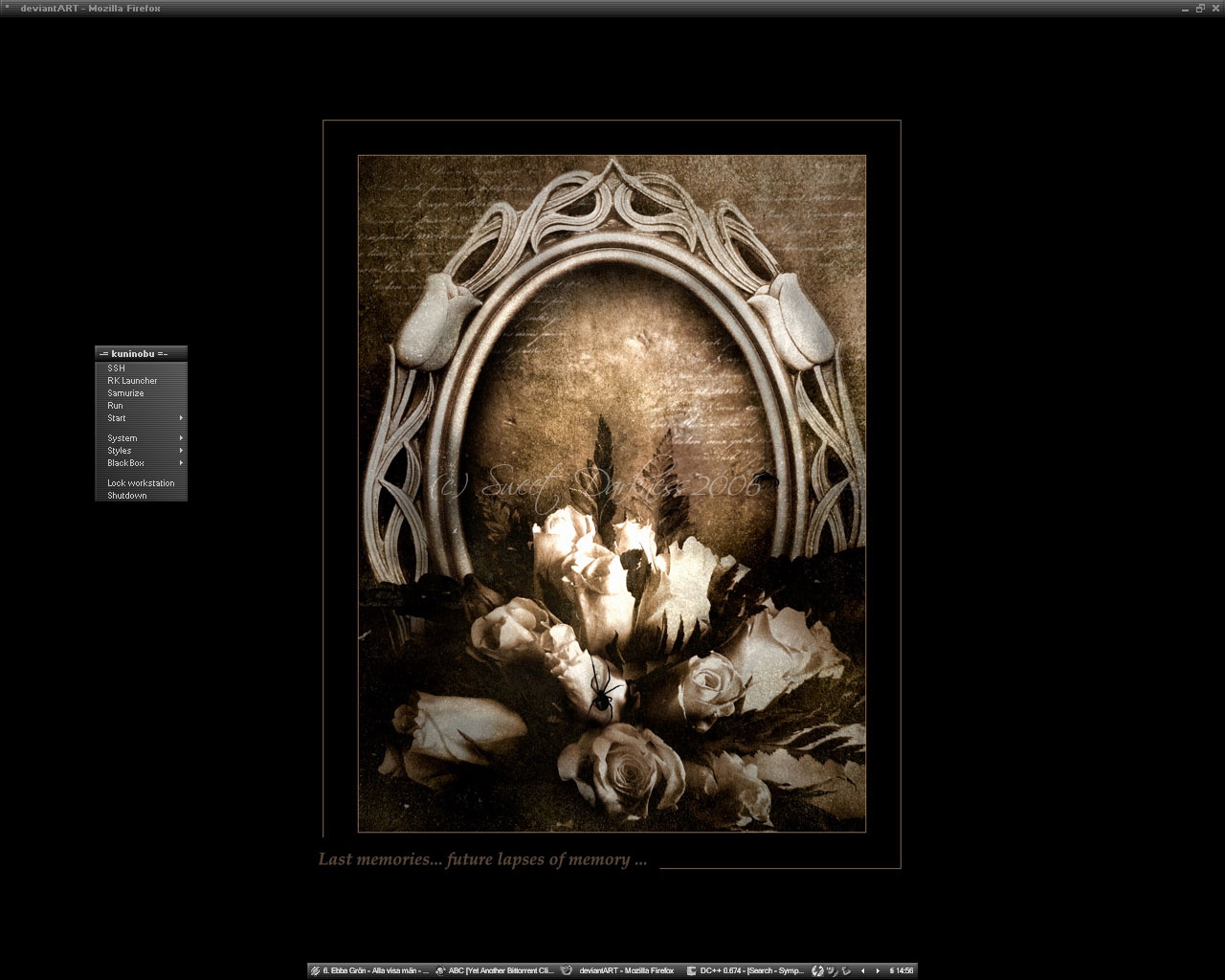
Task: Click the deviantART Mozilla Firefox title text
Action: [x=90, y=8]
